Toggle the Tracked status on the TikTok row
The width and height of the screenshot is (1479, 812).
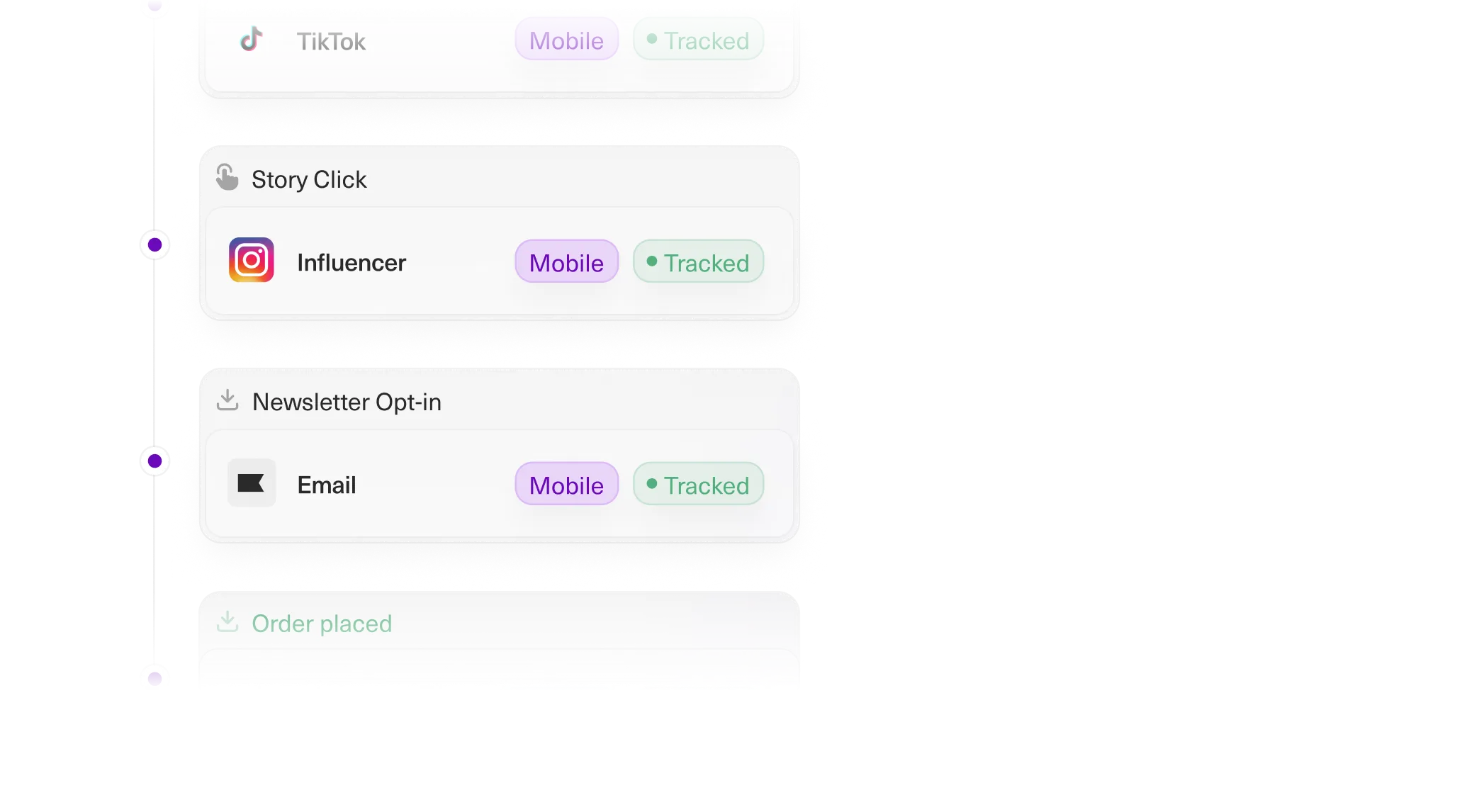click(x=698, y=39)
